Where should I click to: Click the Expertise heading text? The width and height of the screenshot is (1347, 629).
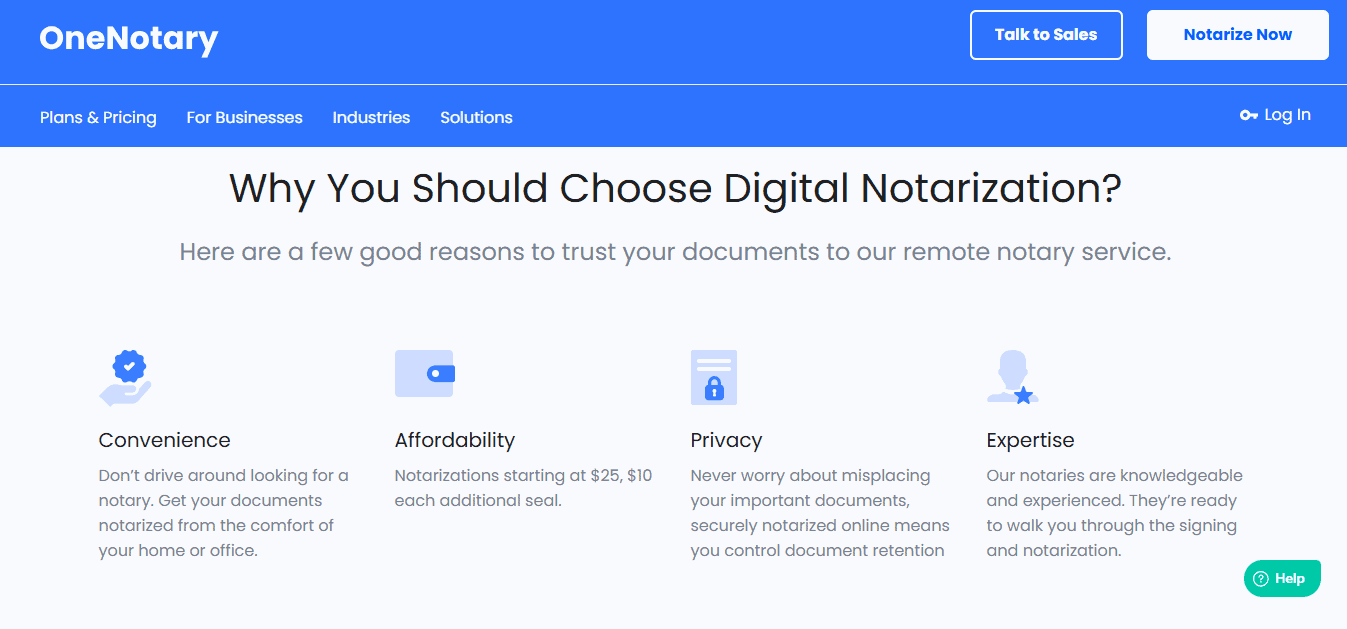[x=1030, y=440]
